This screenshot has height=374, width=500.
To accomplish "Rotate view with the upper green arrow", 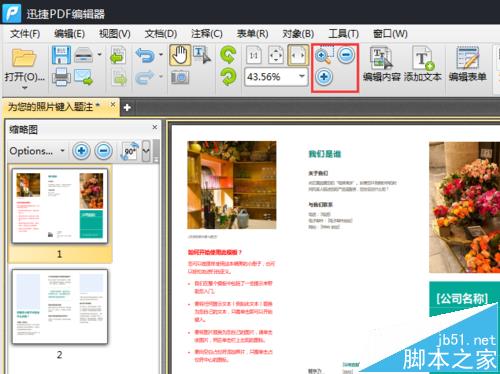I will [x=228, y=55].
